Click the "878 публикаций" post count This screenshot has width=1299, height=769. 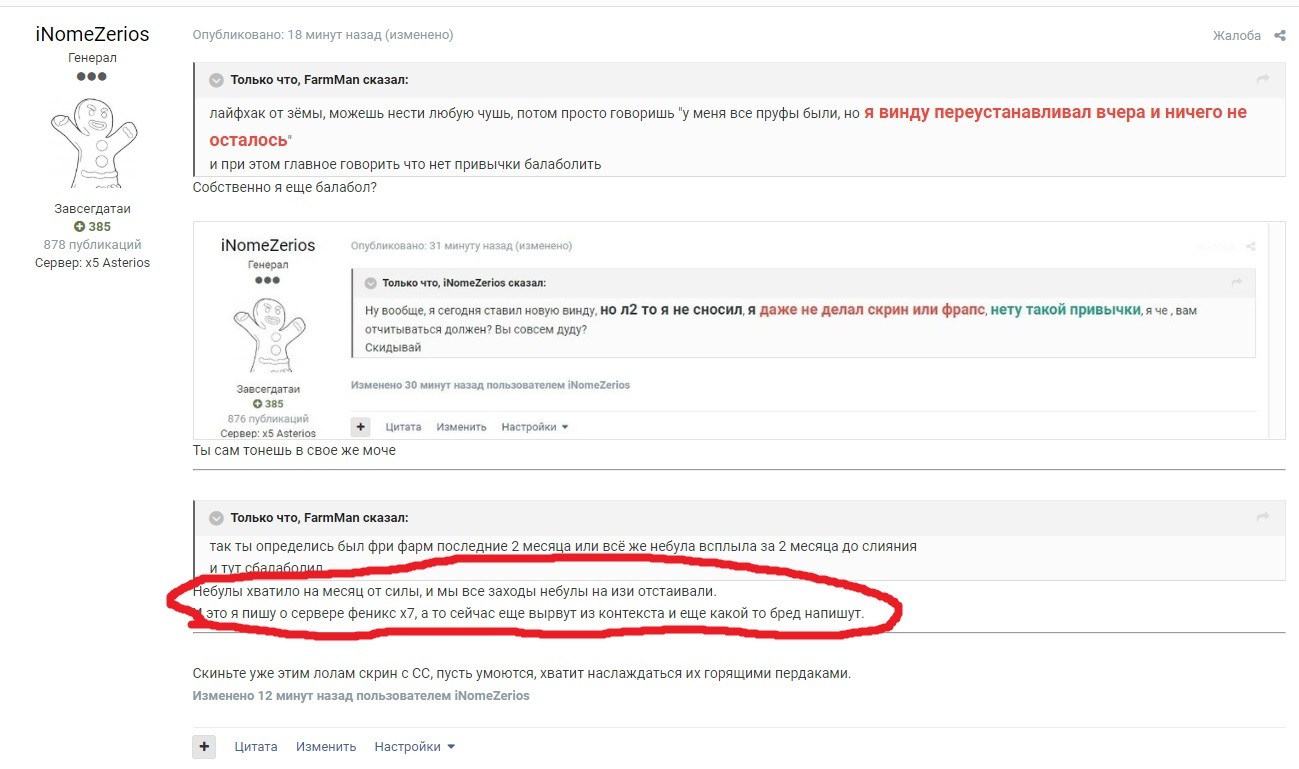point(92,244)
